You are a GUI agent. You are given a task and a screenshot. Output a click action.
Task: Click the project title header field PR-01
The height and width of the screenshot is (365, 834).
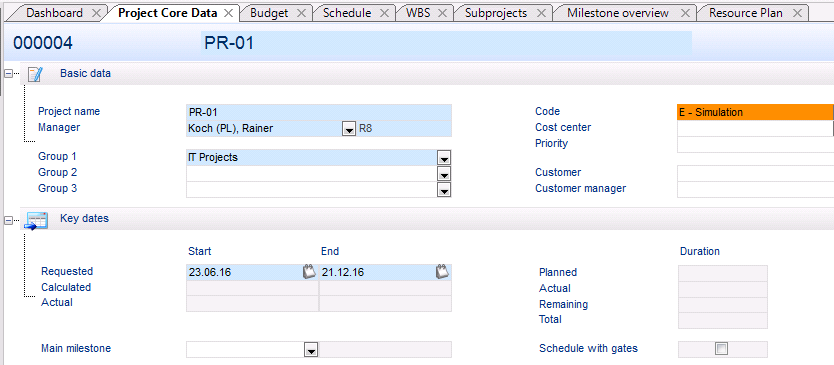click(446, 44)
